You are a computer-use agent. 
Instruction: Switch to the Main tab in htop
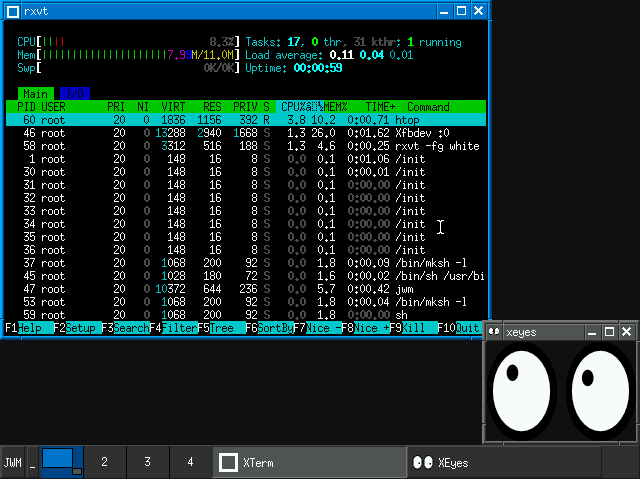pos(36,94)
